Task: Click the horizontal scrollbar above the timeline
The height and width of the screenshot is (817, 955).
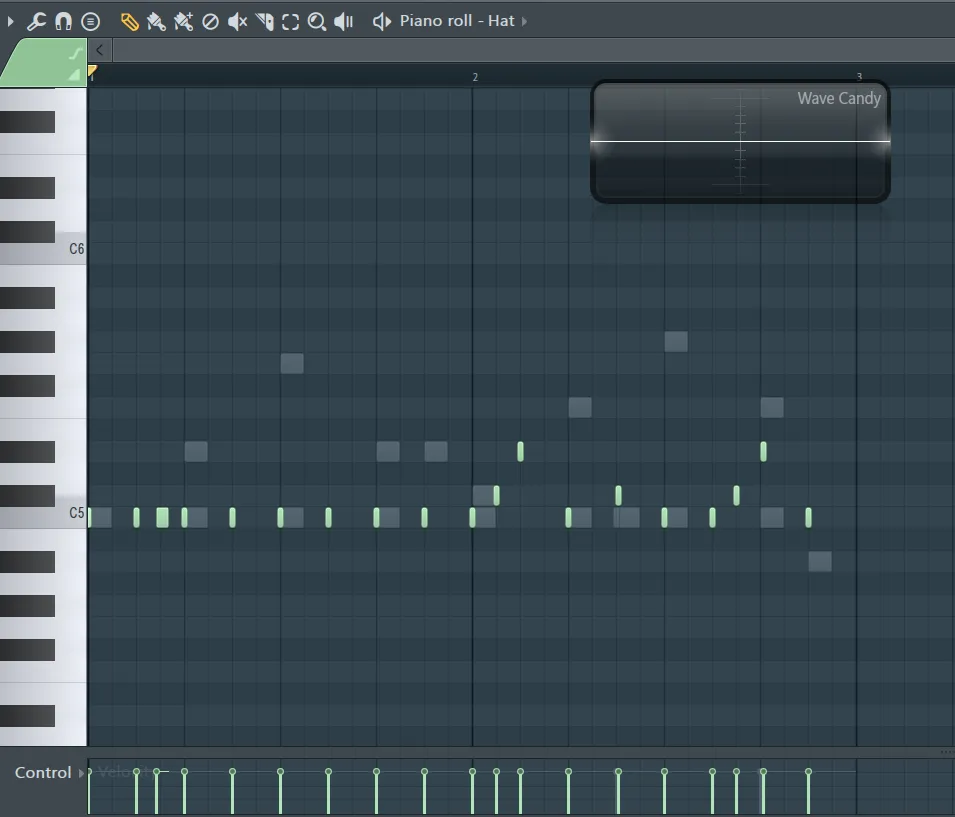Action: pyautogui.click(x=534, y=50)
